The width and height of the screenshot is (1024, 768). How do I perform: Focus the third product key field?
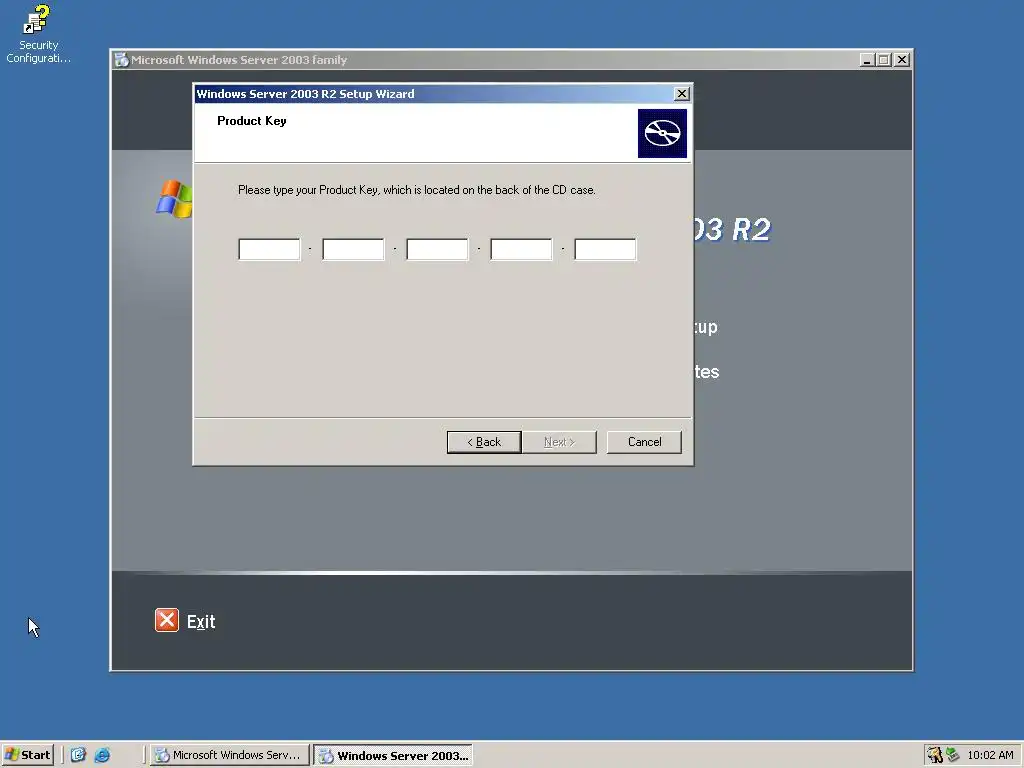coord(437,249)
